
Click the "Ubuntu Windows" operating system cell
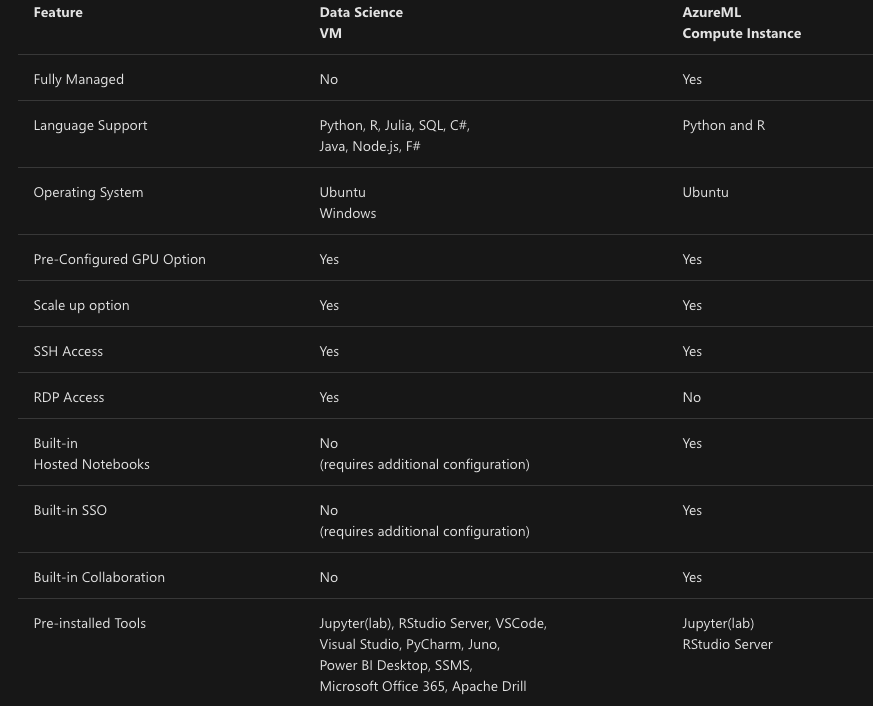click(x=347, y=202)
